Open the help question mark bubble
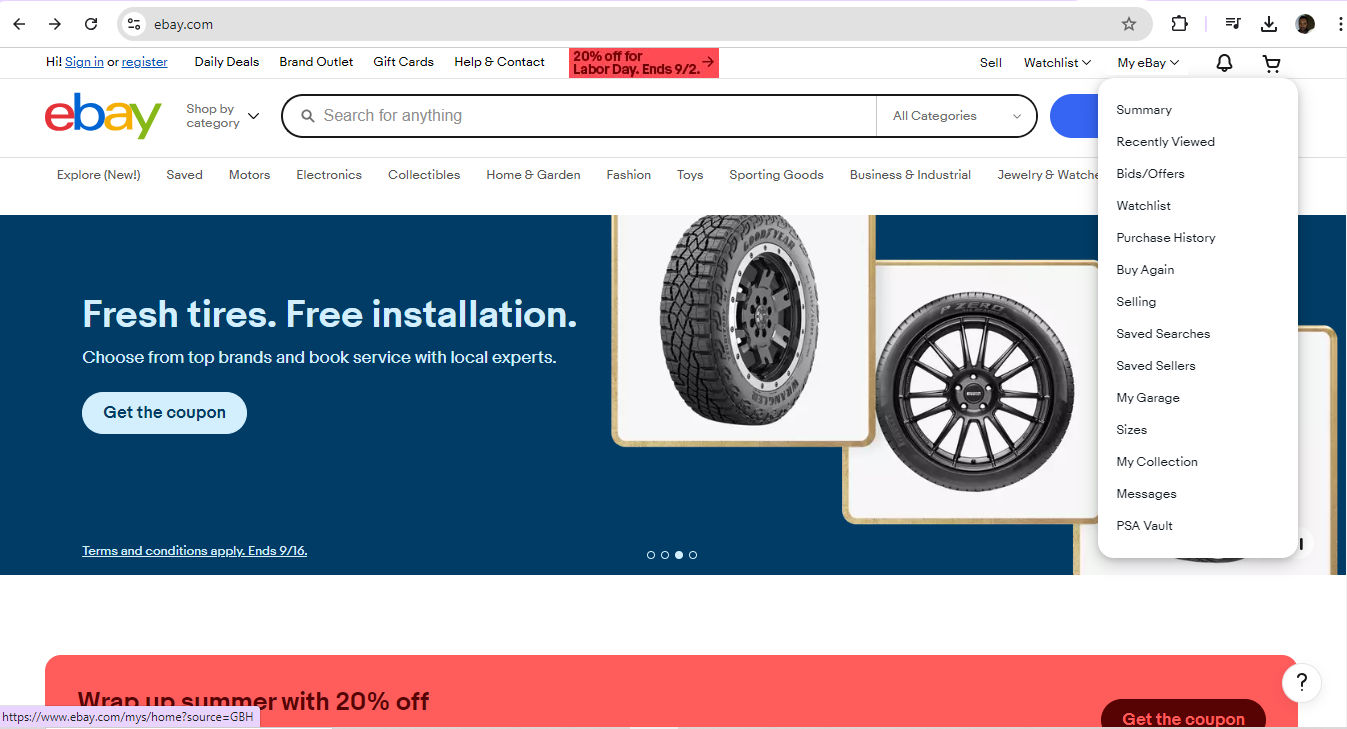Viewport: 1347px width, 729px height. click(x=1301, y=682)
